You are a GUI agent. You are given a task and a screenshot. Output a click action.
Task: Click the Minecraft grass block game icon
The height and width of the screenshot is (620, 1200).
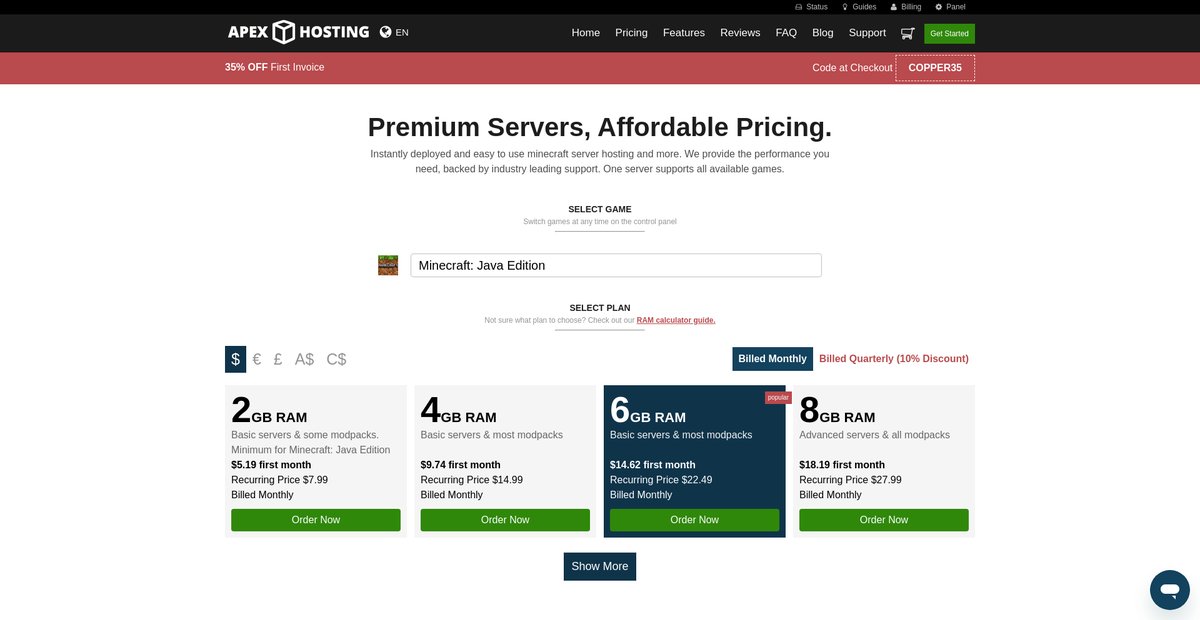point(388,265)
